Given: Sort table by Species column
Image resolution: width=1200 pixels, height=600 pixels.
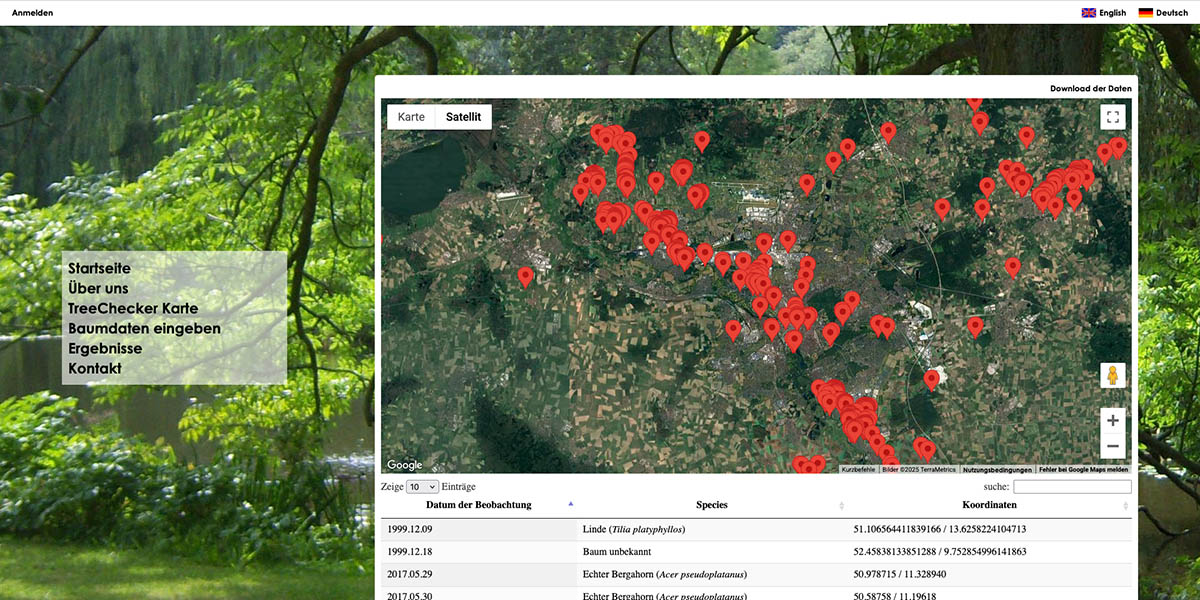Looking at the screenshot, I should click(x=712, y=505).
